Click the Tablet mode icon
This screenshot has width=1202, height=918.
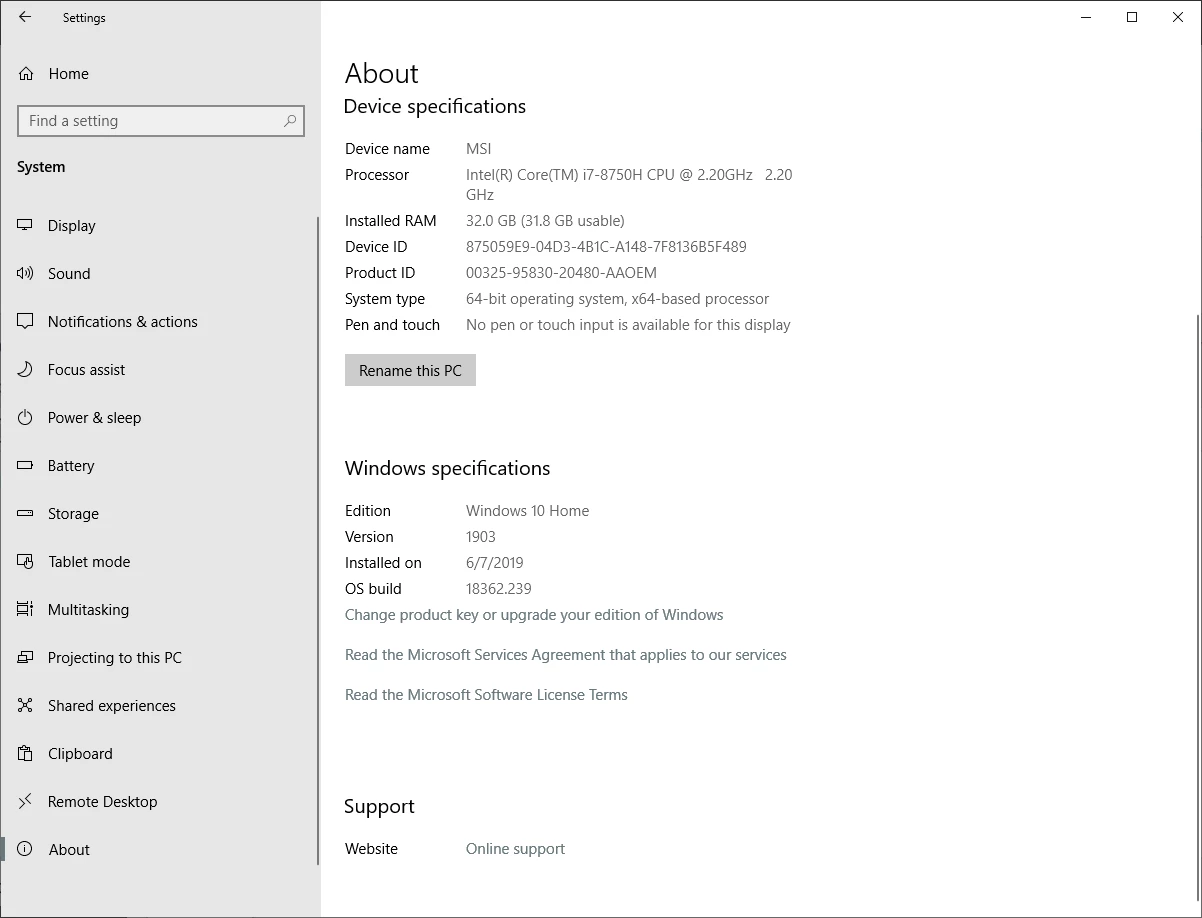(x=26, y=562)
